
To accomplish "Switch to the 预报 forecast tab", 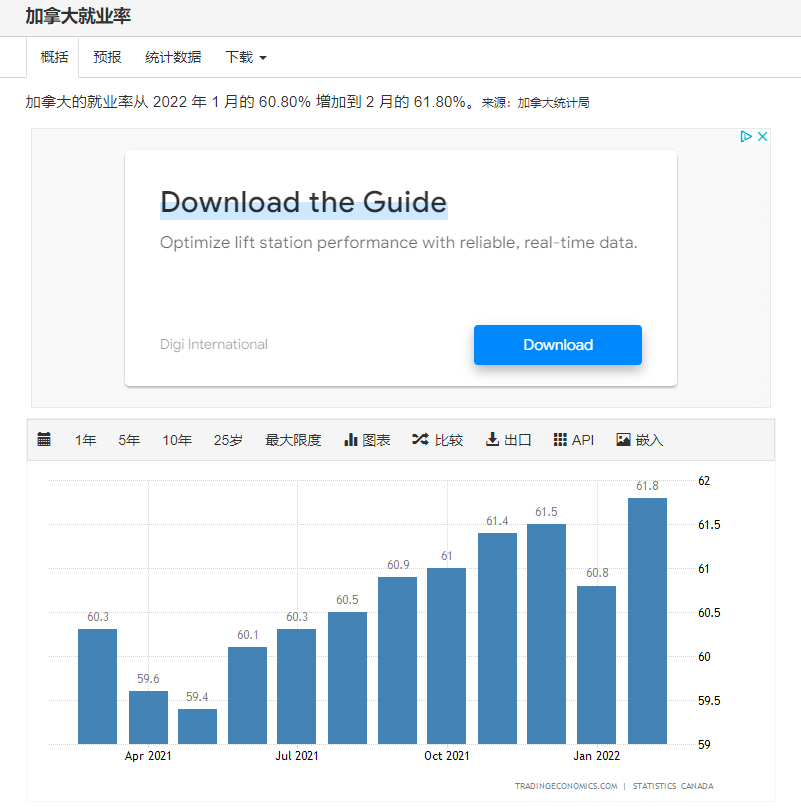I will pyautogui.click(x=107, y=57).
